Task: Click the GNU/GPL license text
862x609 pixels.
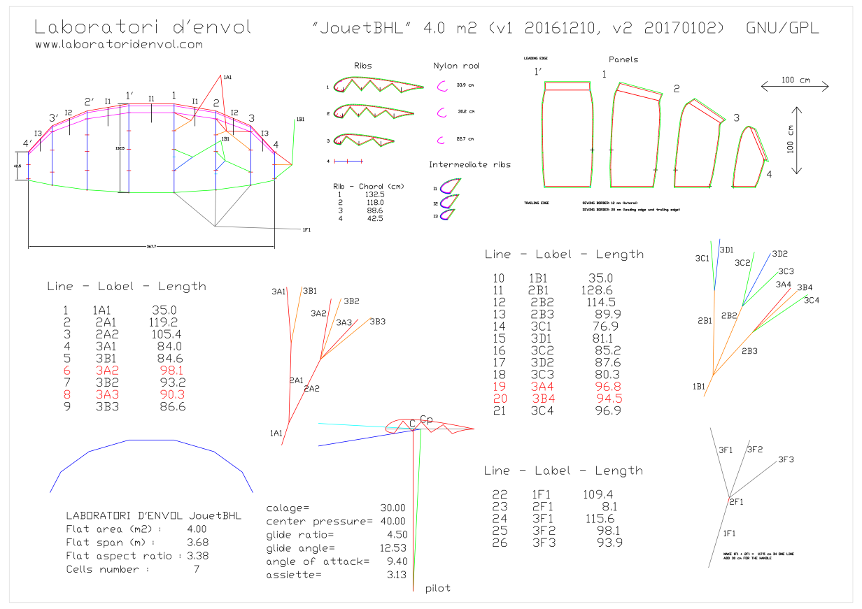Action: coord(782,28)
